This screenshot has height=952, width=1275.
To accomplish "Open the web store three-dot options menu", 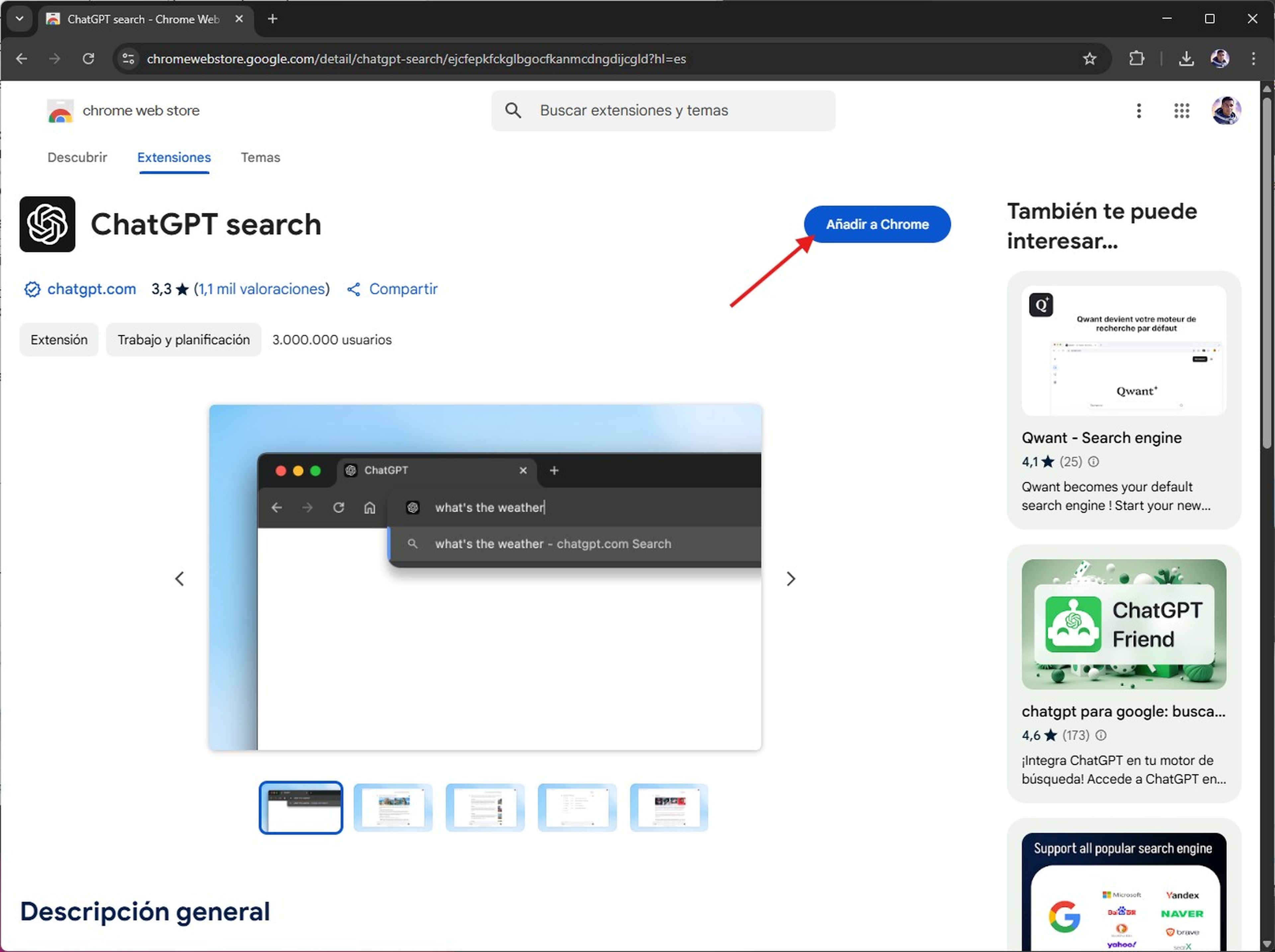I will coord(1139,111).
